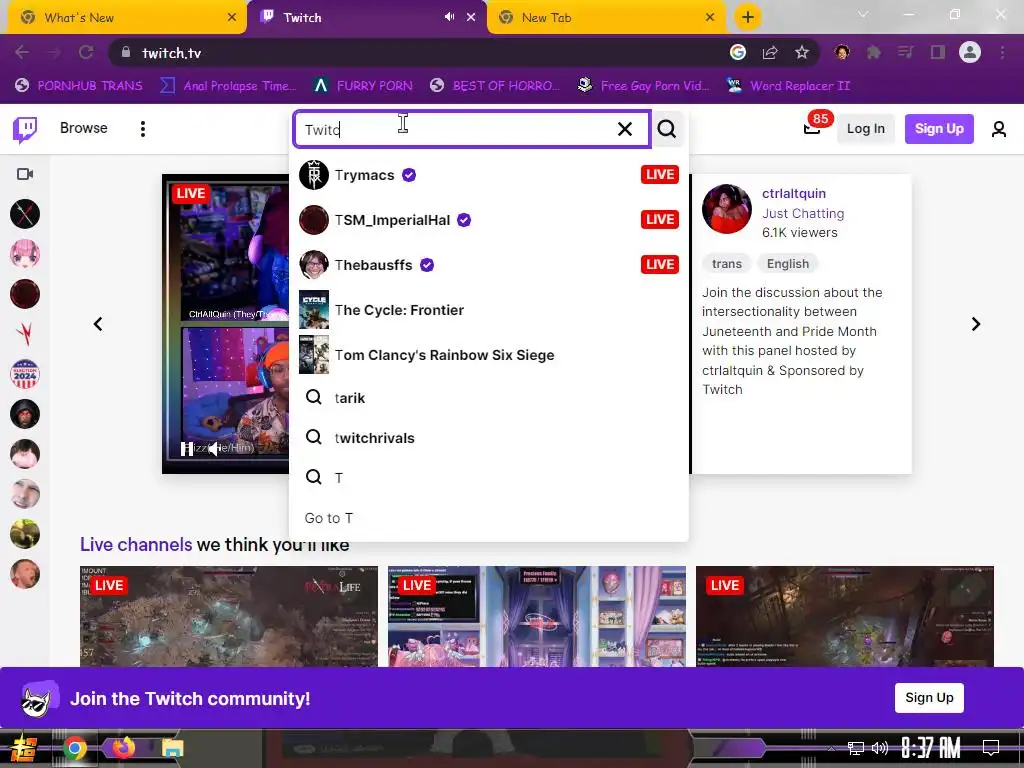Select the Thebausffs suggestion
The image size is (1024, 768).
pyautogui.click(x=488, y=265)
